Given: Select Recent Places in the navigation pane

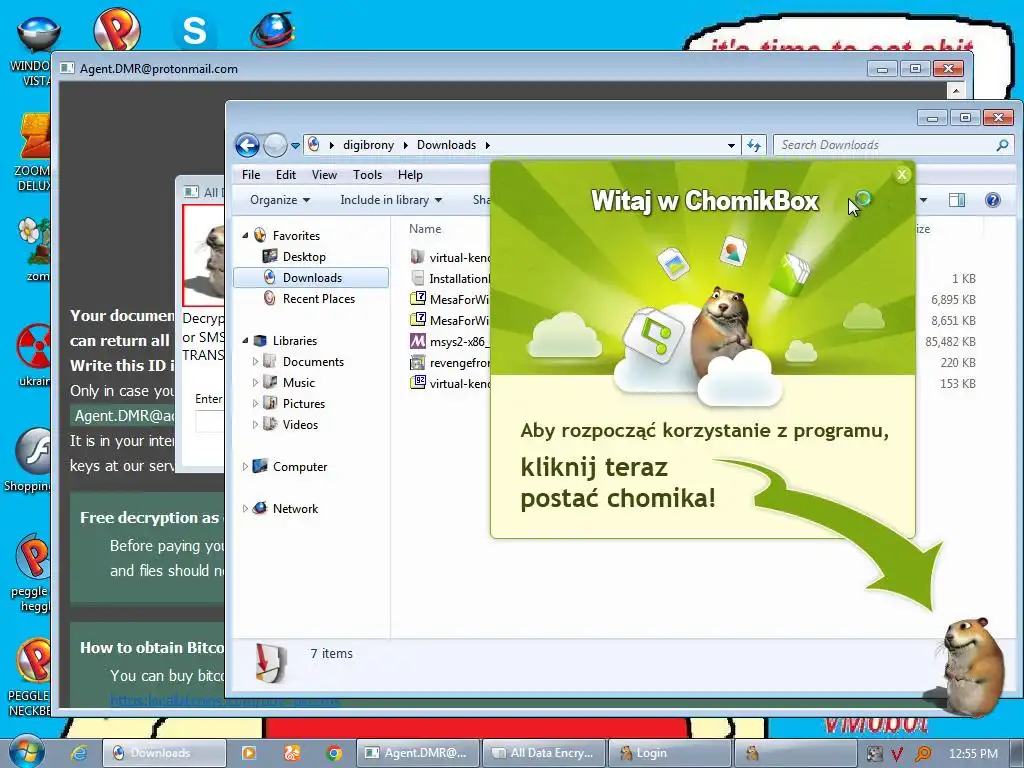Looking at the screenshot, I should pos(318,298).
